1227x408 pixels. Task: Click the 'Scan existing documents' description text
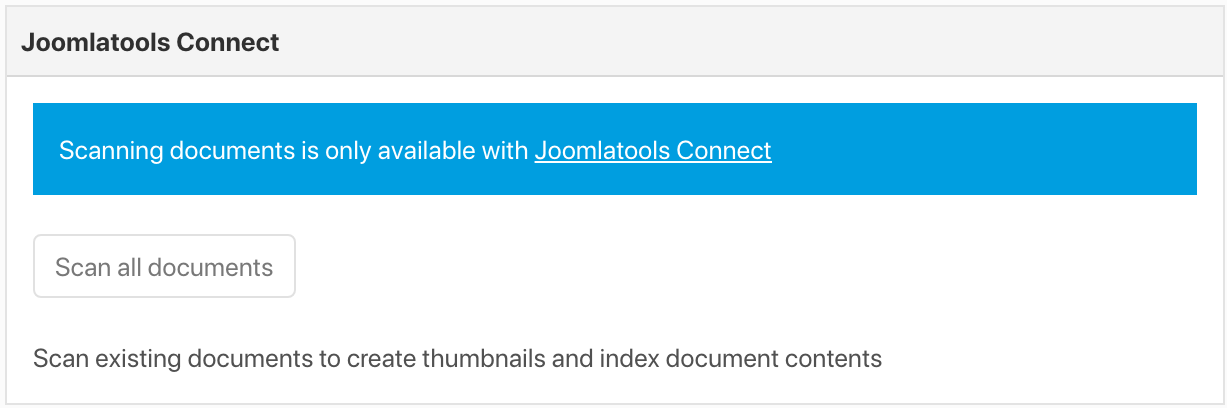[457, 358]
